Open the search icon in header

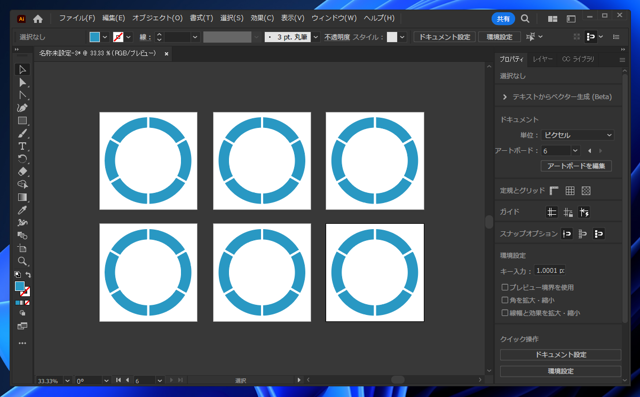(x=525, y=19)
